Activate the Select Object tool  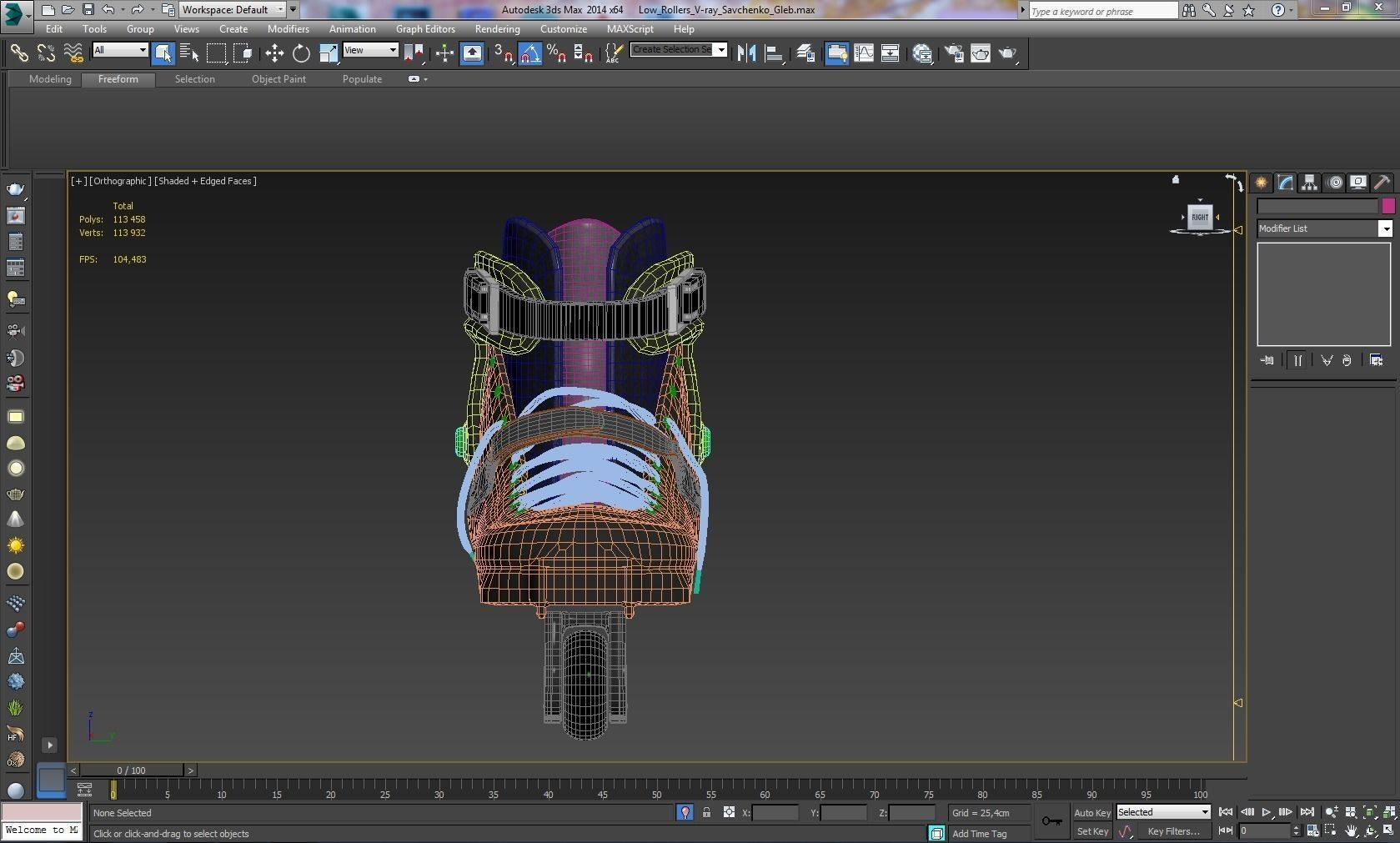163,53
